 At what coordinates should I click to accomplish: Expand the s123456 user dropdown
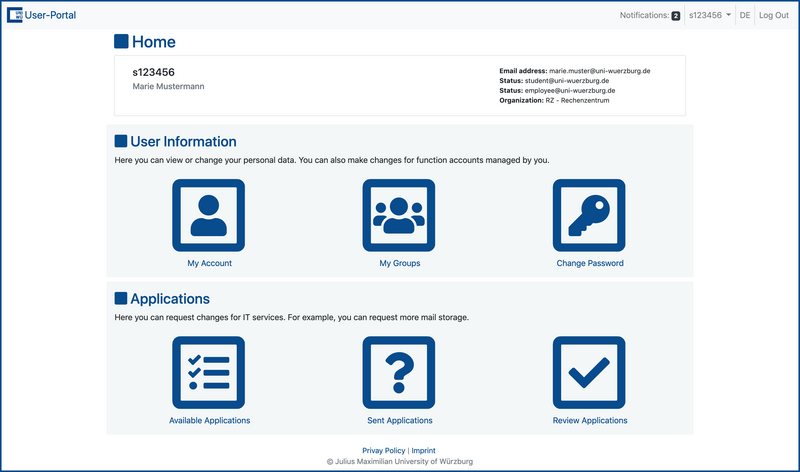(709, 16)
